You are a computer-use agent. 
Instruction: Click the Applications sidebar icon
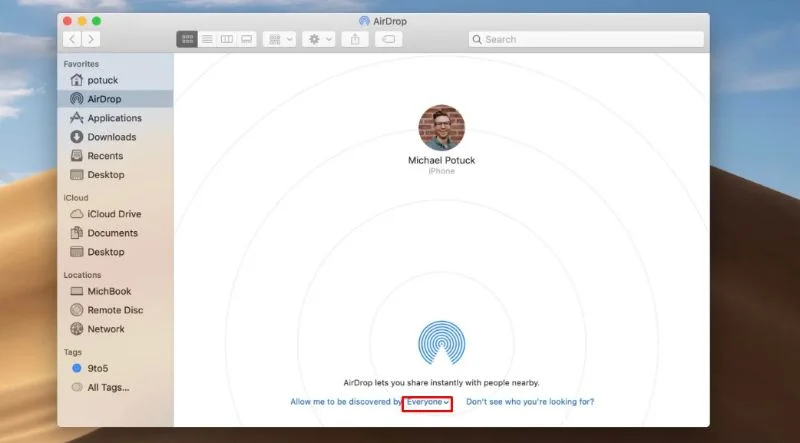click(x=77, y=117)
